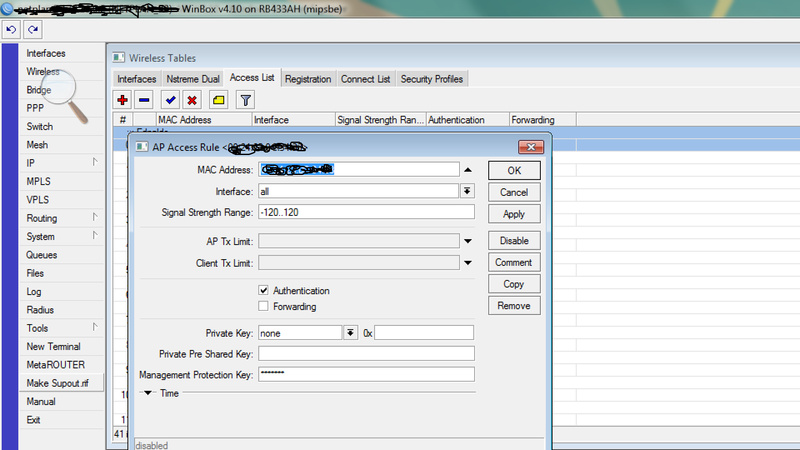Click the OK button
Screen dimensions: 800x450
514,170
